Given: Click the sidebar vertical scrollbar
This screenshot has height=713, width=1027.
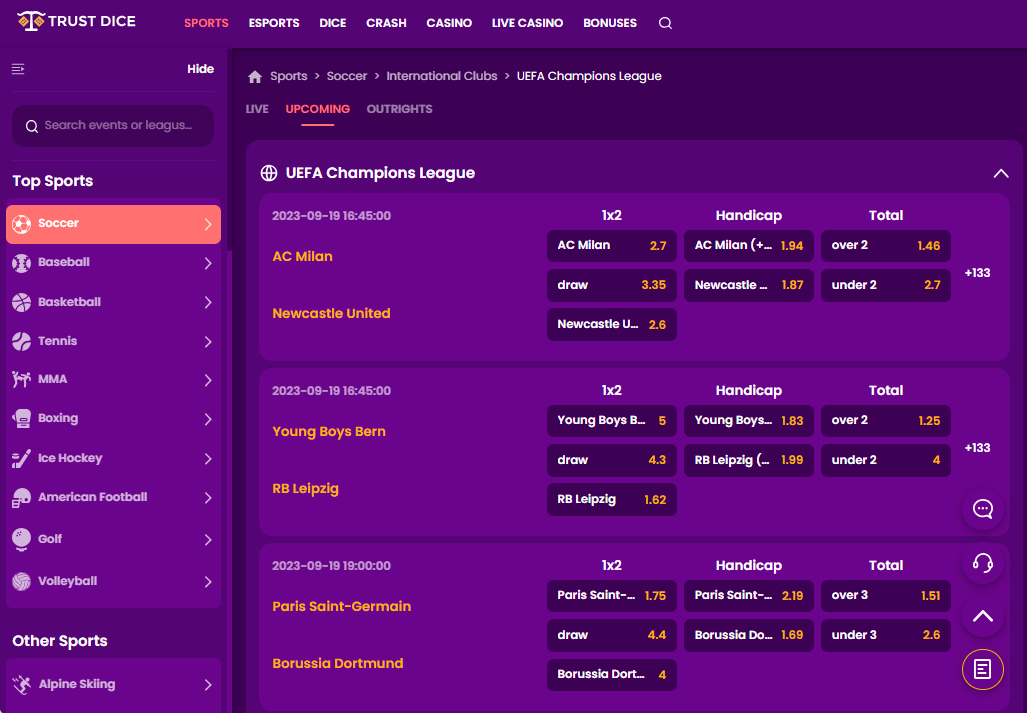Looking at the screenshot, I should [x=229, y=151].
